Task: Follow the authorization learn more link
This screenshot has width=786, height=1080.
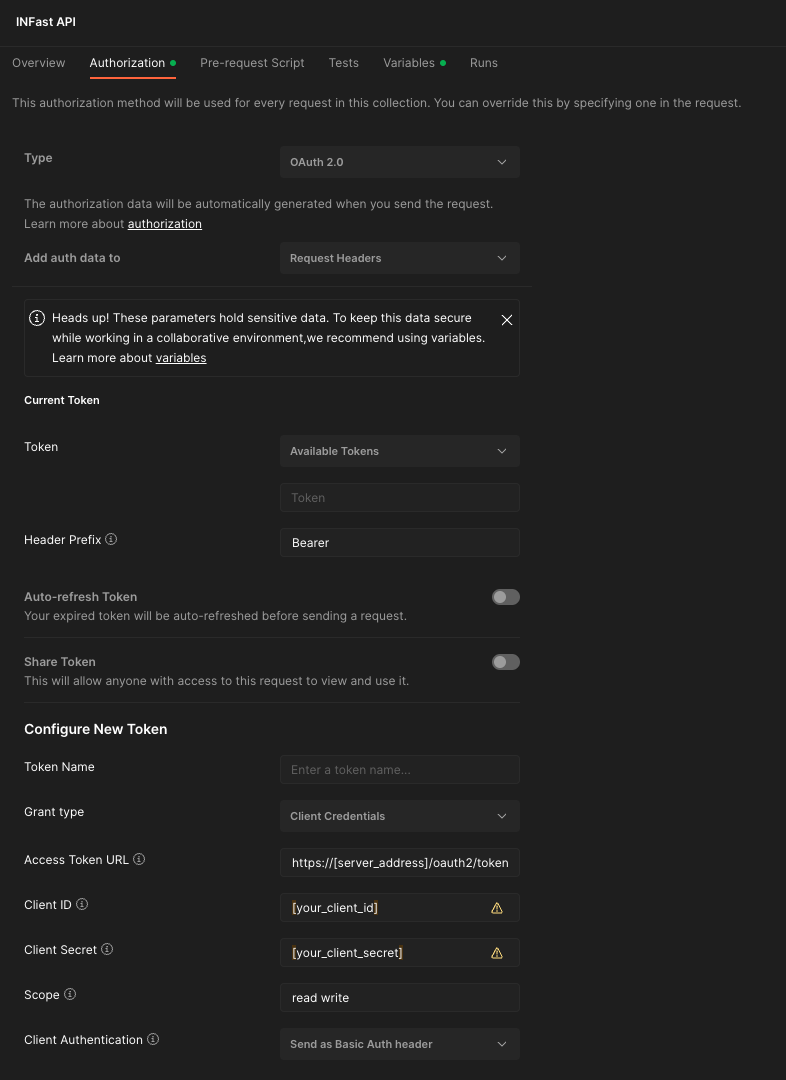Action: click(x=165, y=224)
